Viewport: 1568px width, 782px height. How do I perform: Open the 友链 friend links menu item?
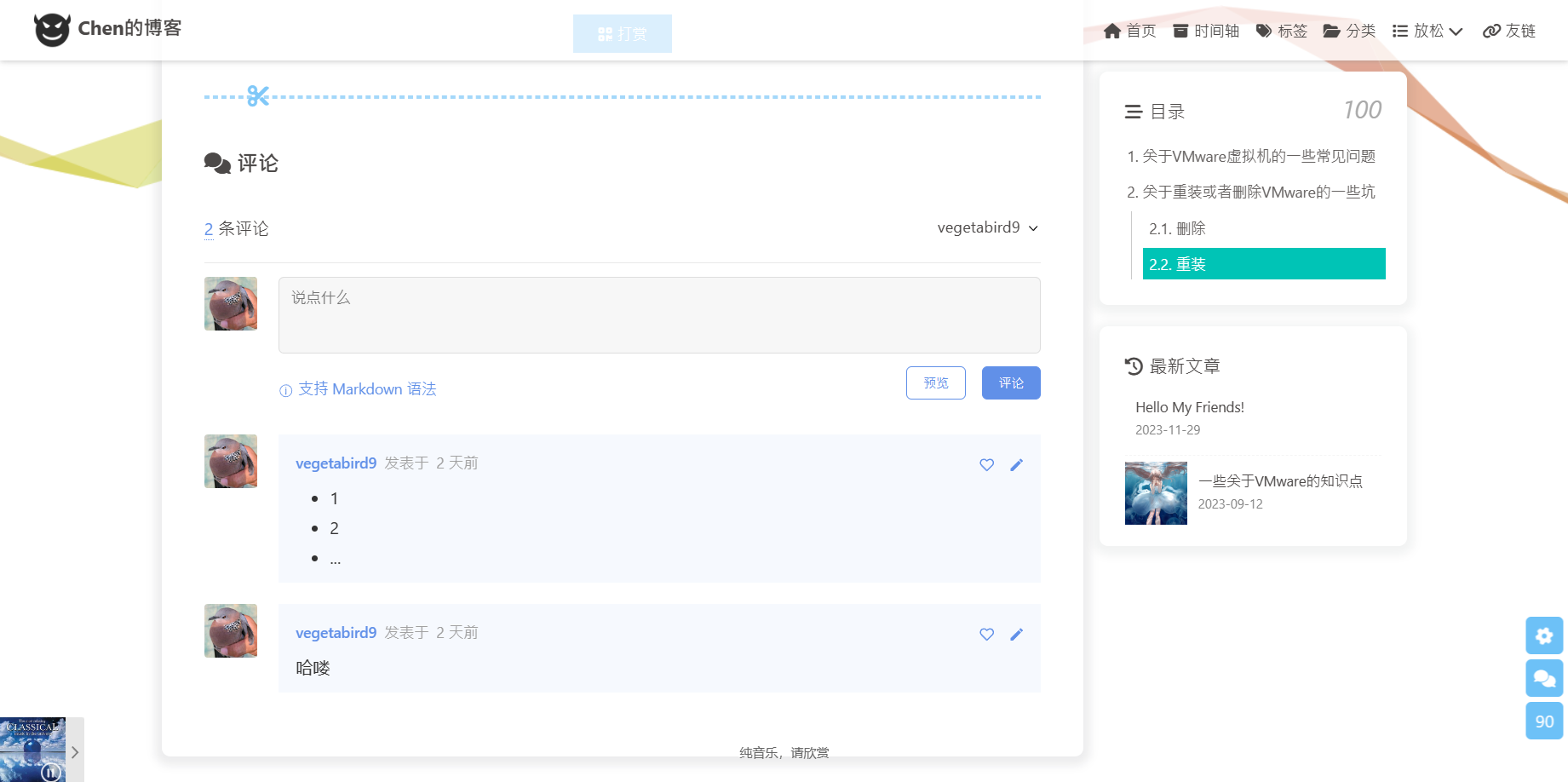pos(1509,31)
